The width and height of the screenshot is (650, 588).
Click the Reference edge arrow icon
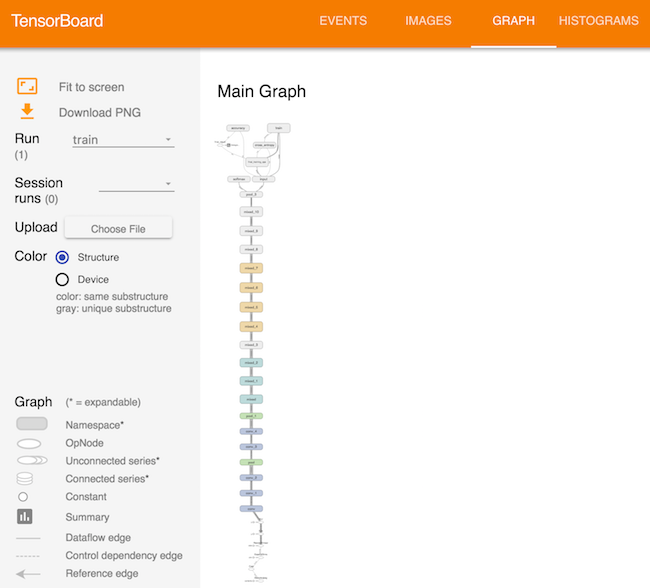[28, 574]
